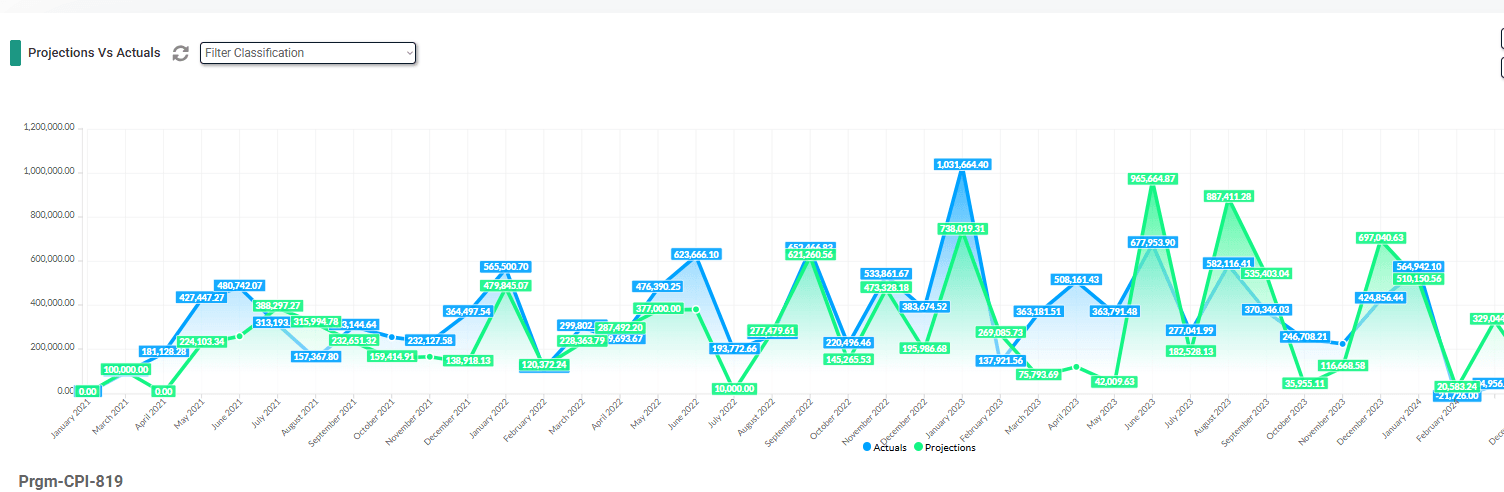Select the 116,668.58 projections label

click(1343, 366)
